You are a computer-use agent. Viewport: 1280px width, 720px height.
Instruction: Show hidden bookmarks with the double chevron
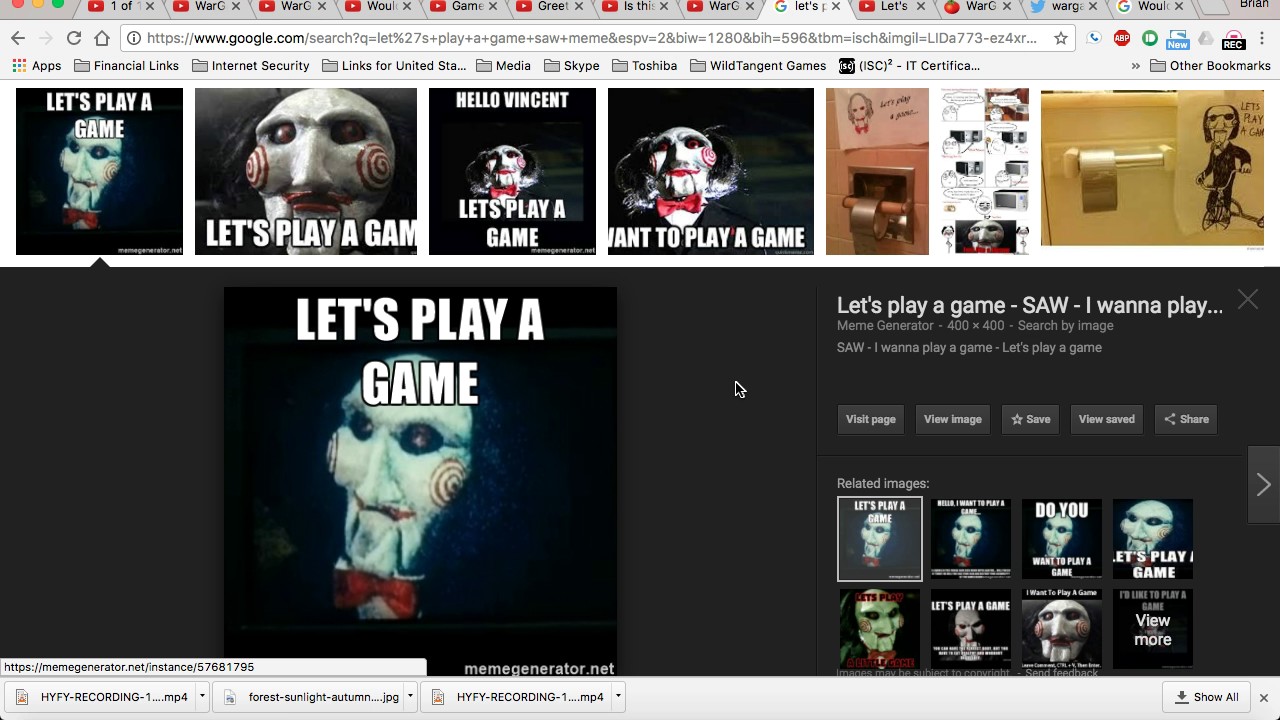pyautogui.click(x=1135, y=66)
